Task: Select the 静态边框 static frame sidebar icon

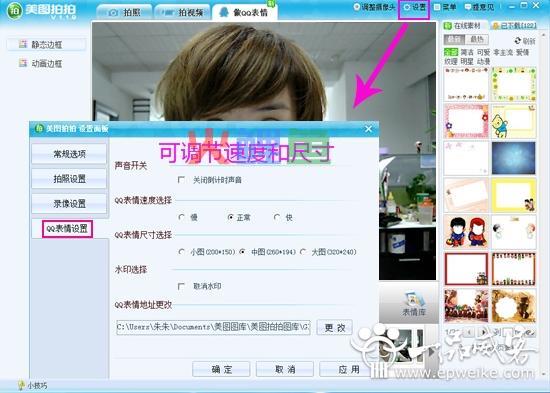Action: pyautogui.click(x=23, y=44)
